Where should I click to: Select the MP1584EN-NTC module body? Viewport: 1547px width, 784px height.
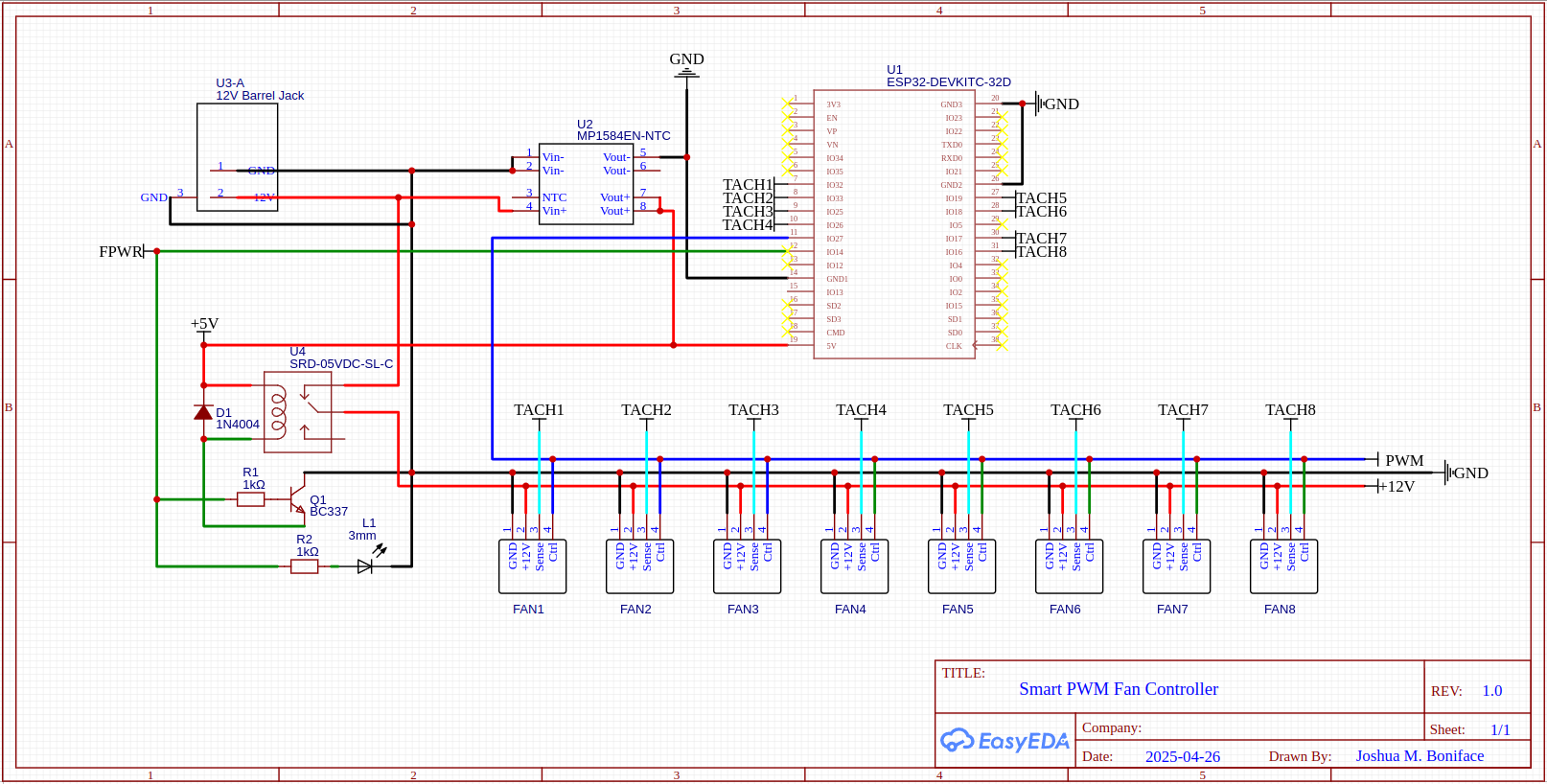click(x=586, y=184)
